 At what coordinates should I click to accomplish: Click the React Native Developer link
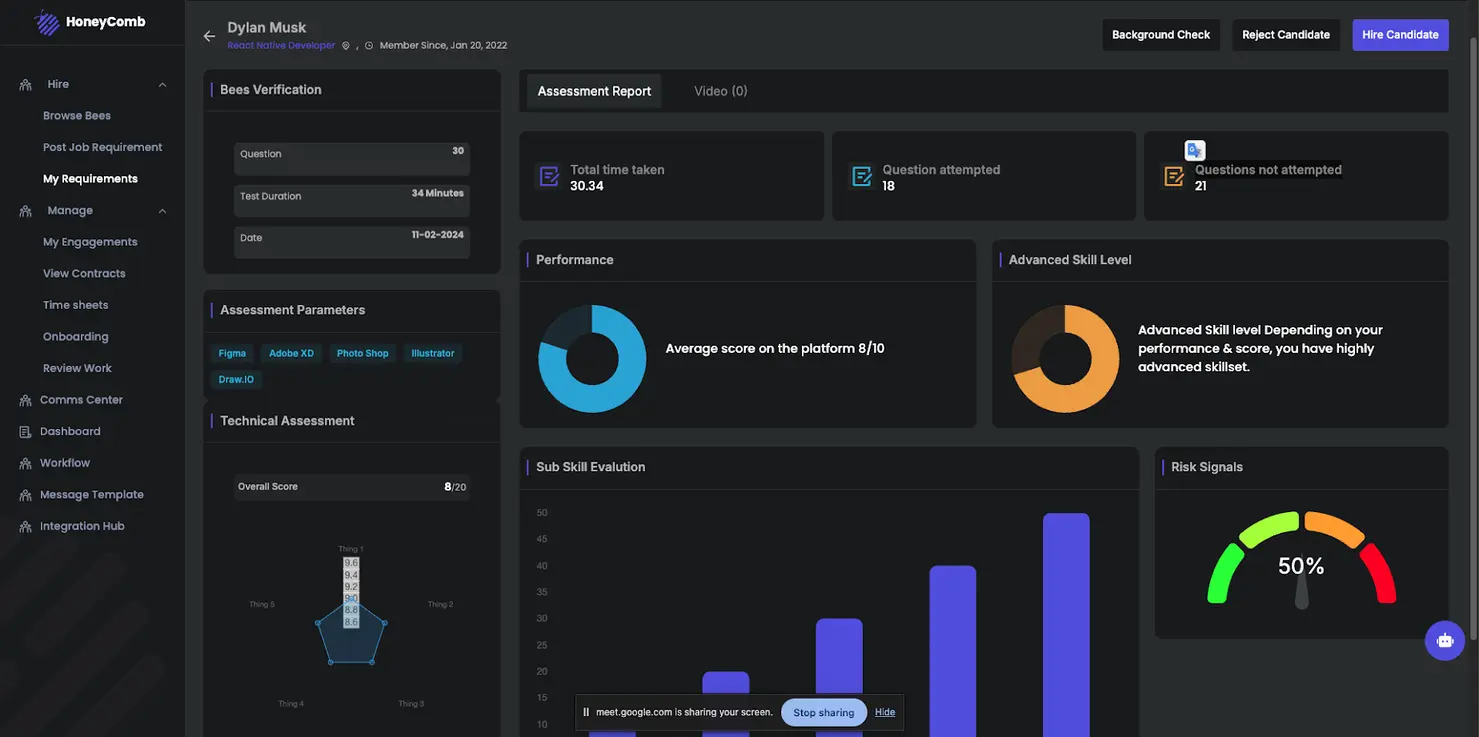(281, 46)
